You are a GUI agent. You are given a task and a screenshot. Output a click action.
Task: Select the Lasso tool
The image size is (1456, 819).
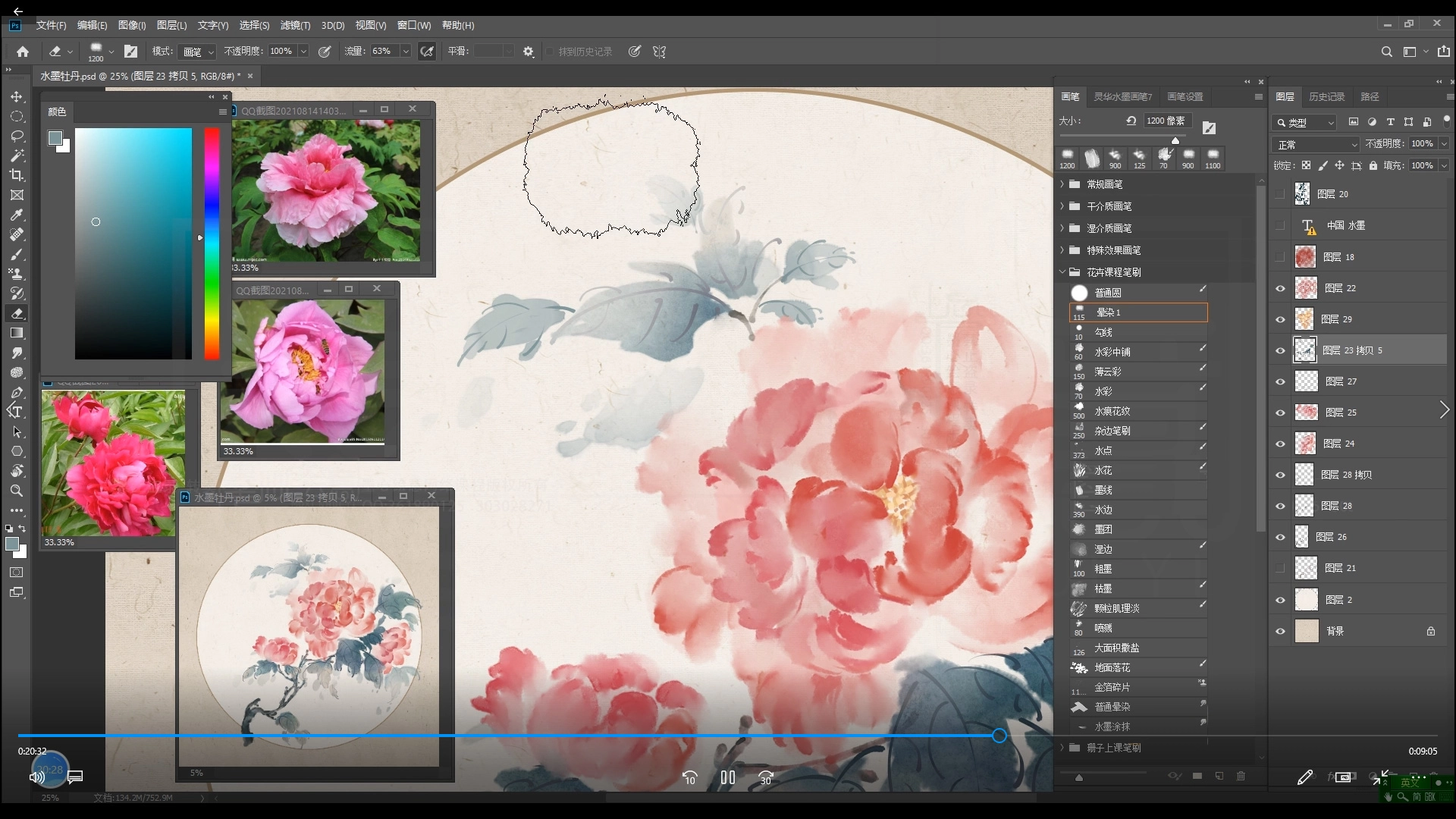[16, 136]
